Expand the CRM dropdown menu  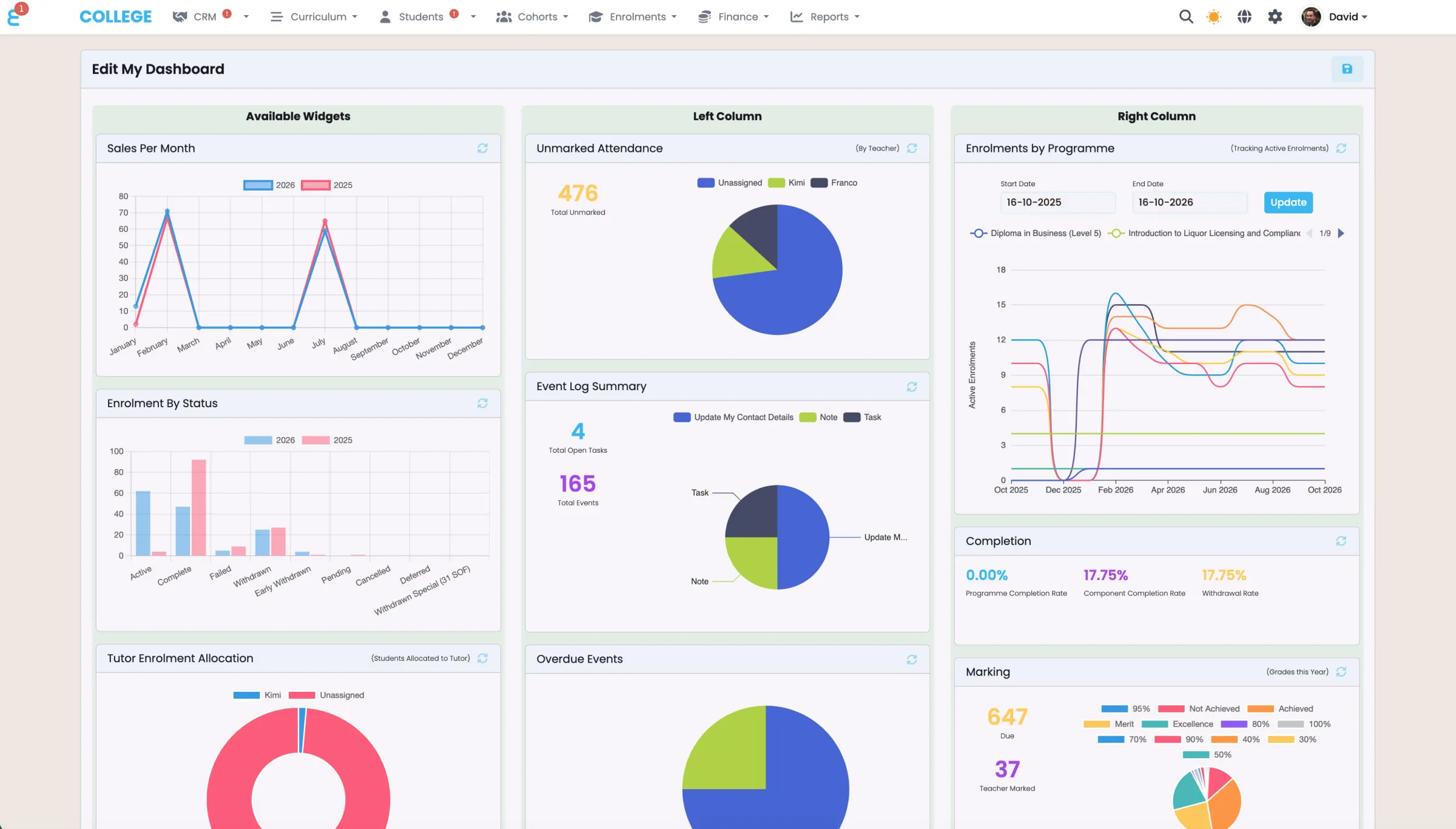click(246, 17)
